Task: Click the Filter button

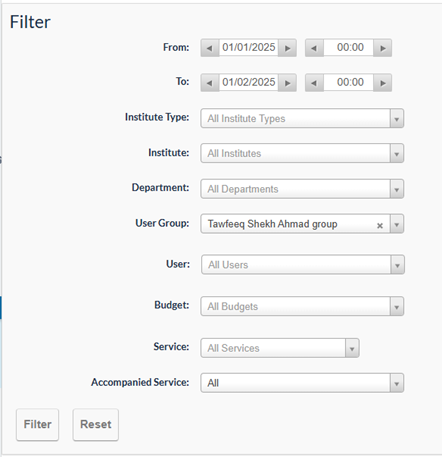Action: pos(37,425)
